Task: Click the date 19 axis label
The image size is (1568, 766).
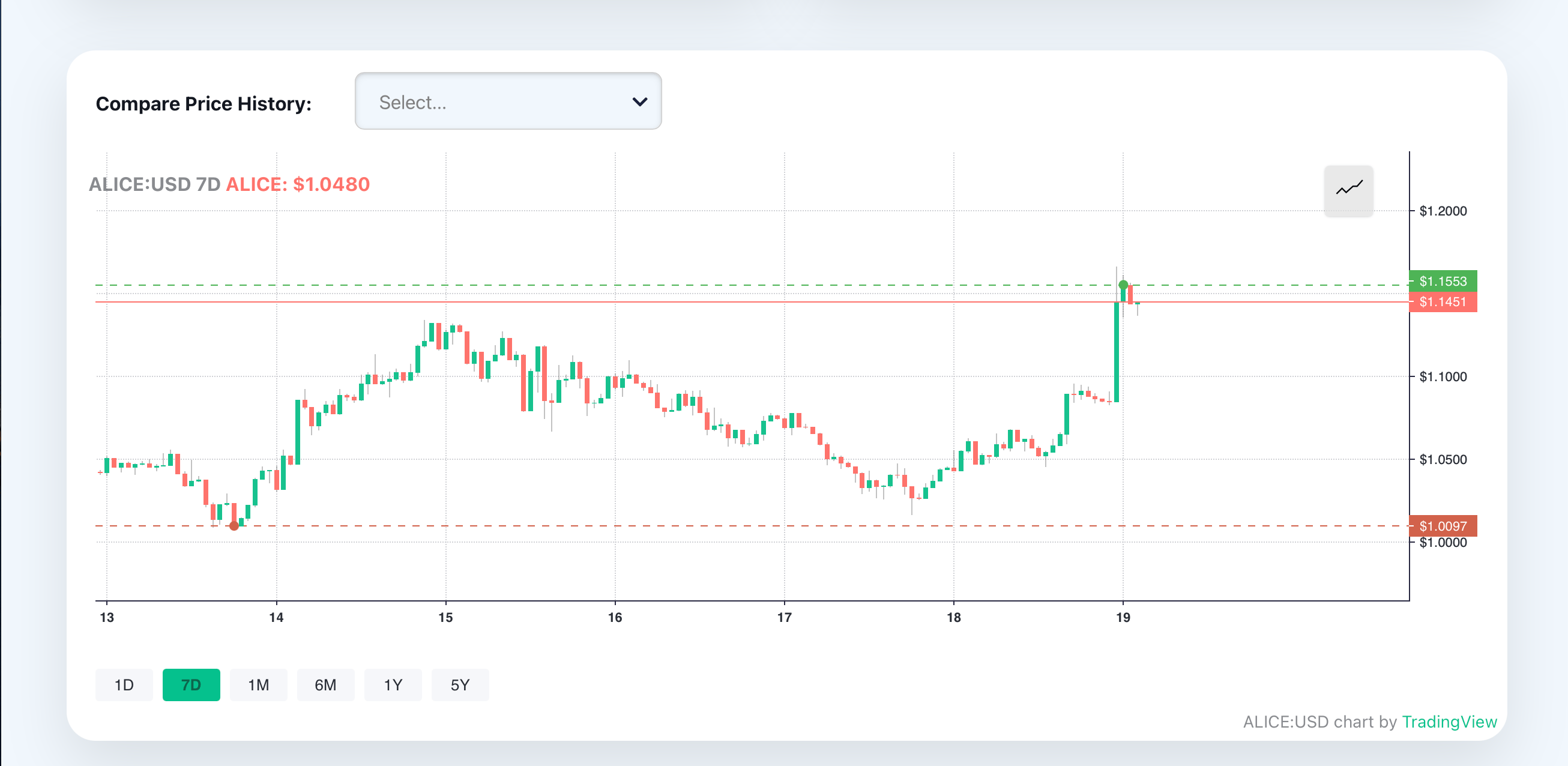Action: pyautogui.click(x=1123, y=618)
